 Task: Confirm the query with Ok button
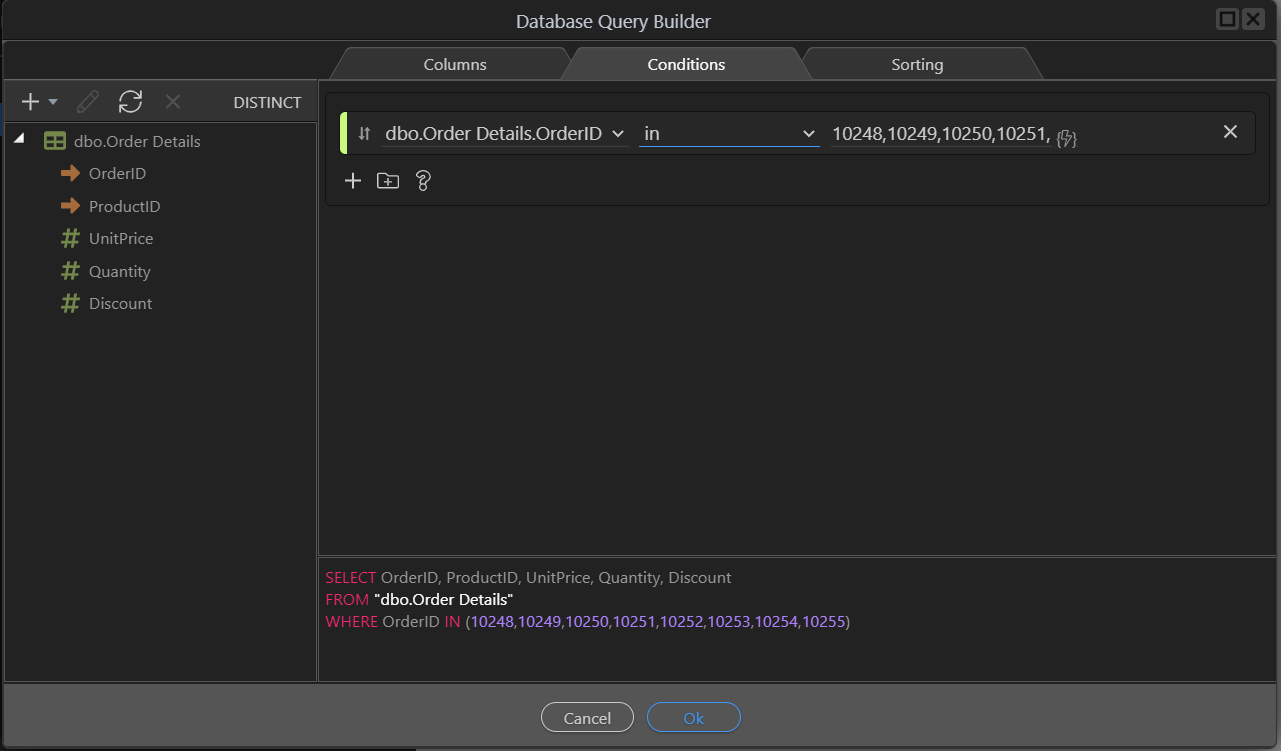tap(693, 718)
